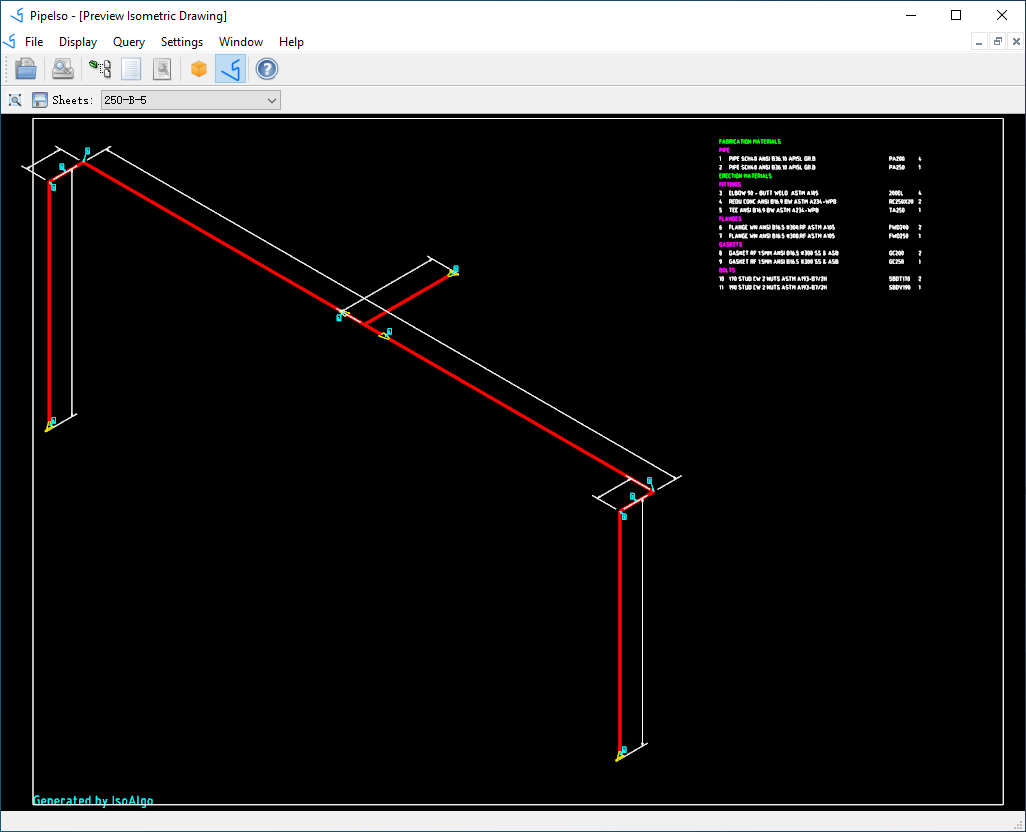Click the 'Generated by IsoAlgo' text

[93, 800]
